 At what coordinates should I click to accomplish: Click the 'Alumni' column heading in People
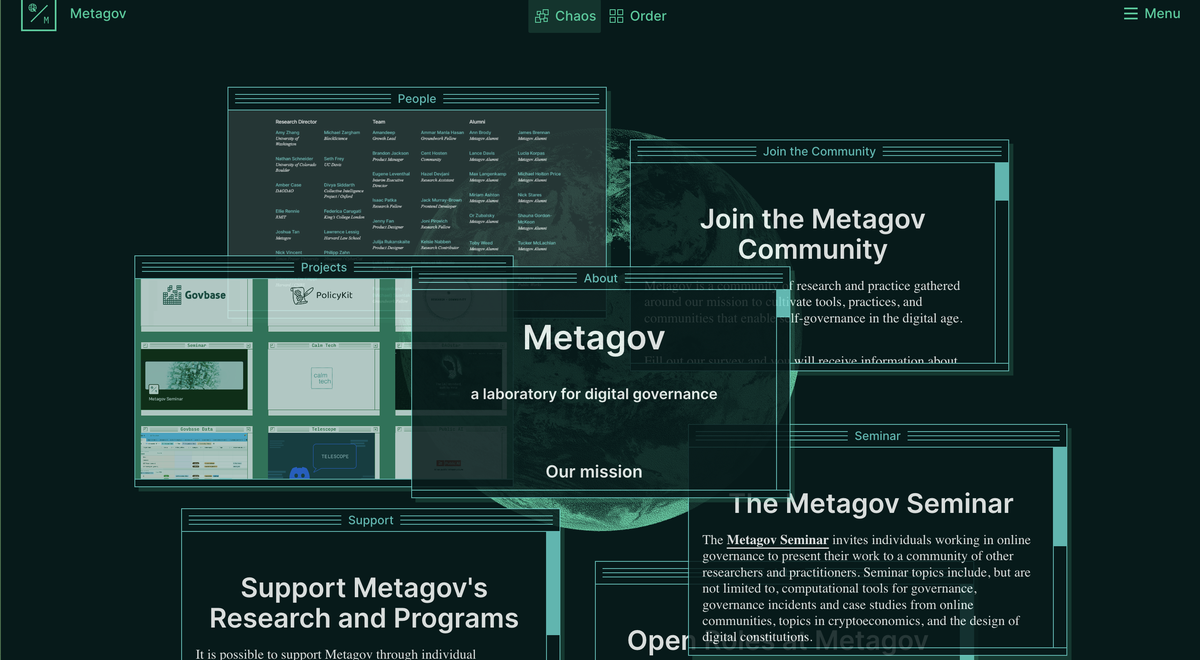coord(477,122)
